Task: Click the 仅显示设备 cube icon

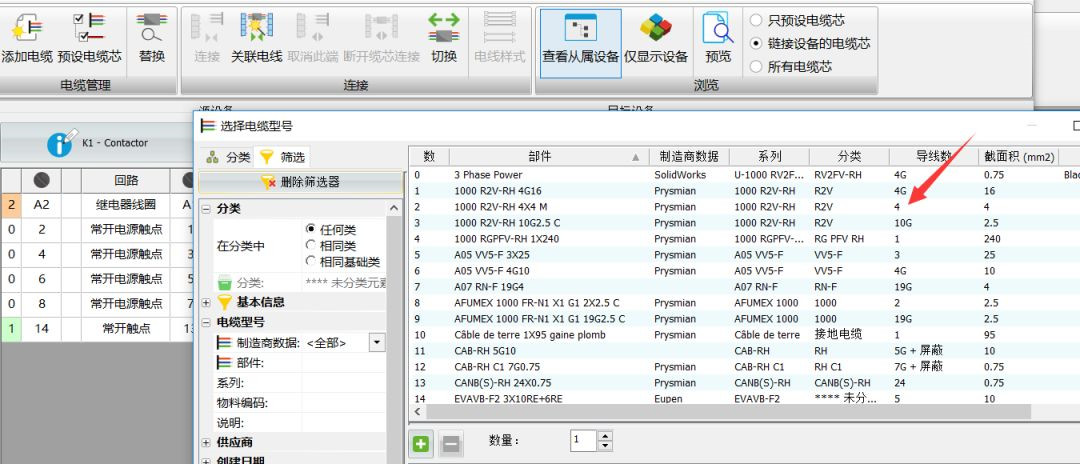Action: coord(656,30)
